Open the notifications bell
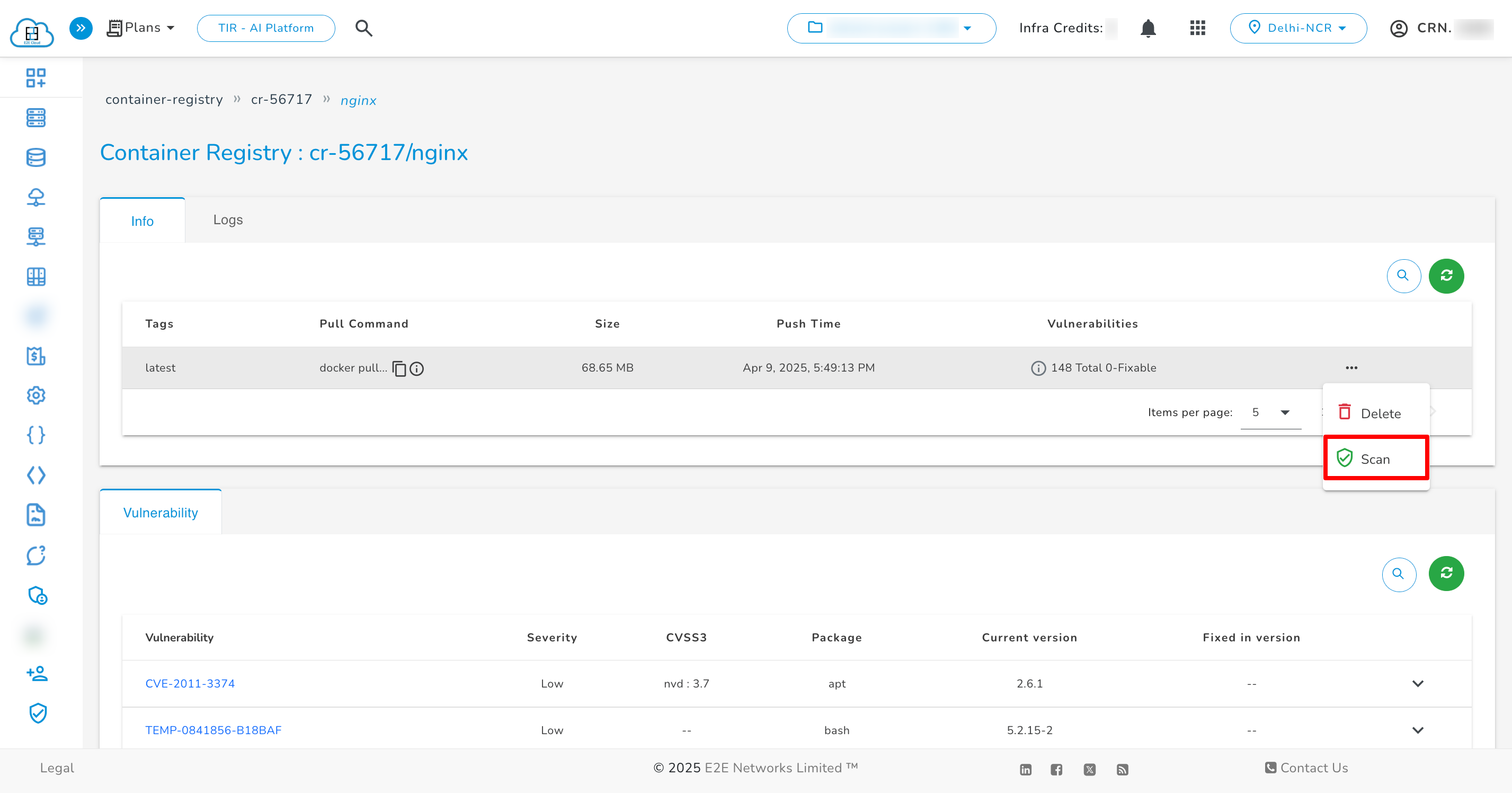 coord(1148,28)
